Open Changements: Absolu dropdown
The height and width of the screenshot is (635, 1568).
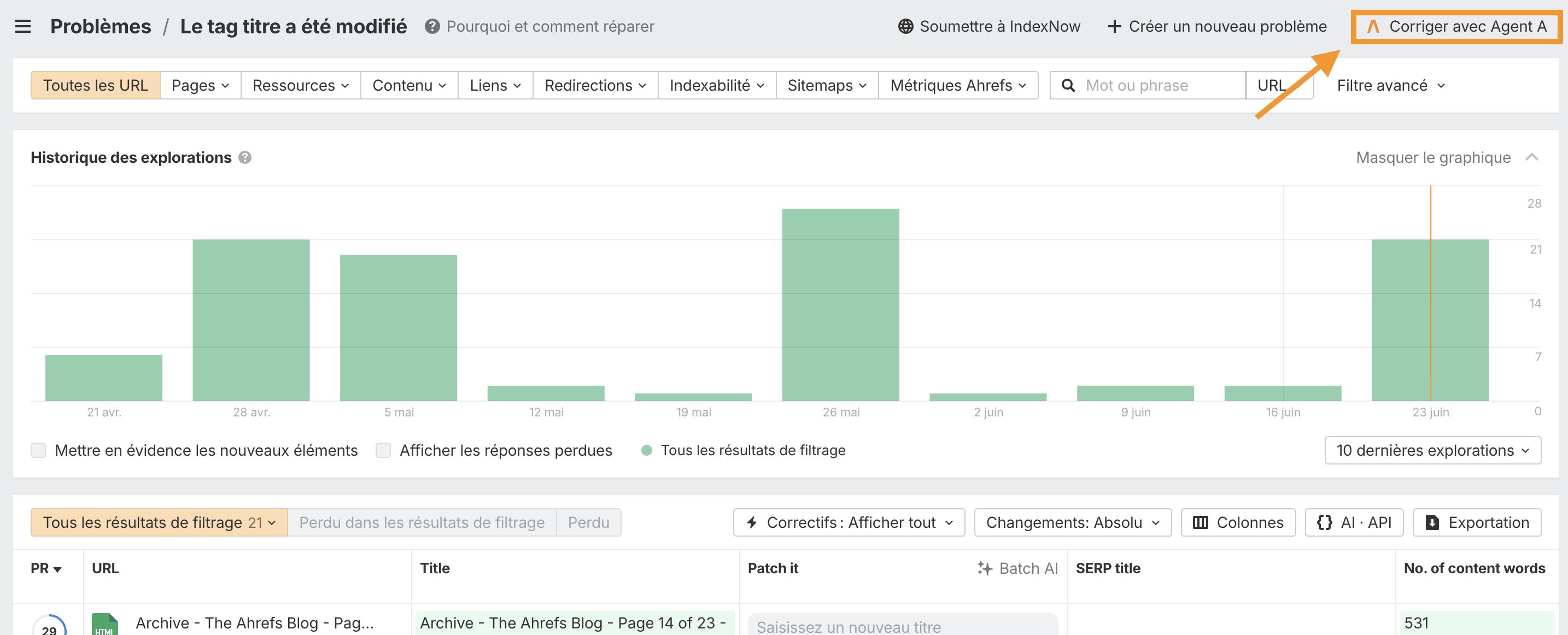1073,522
